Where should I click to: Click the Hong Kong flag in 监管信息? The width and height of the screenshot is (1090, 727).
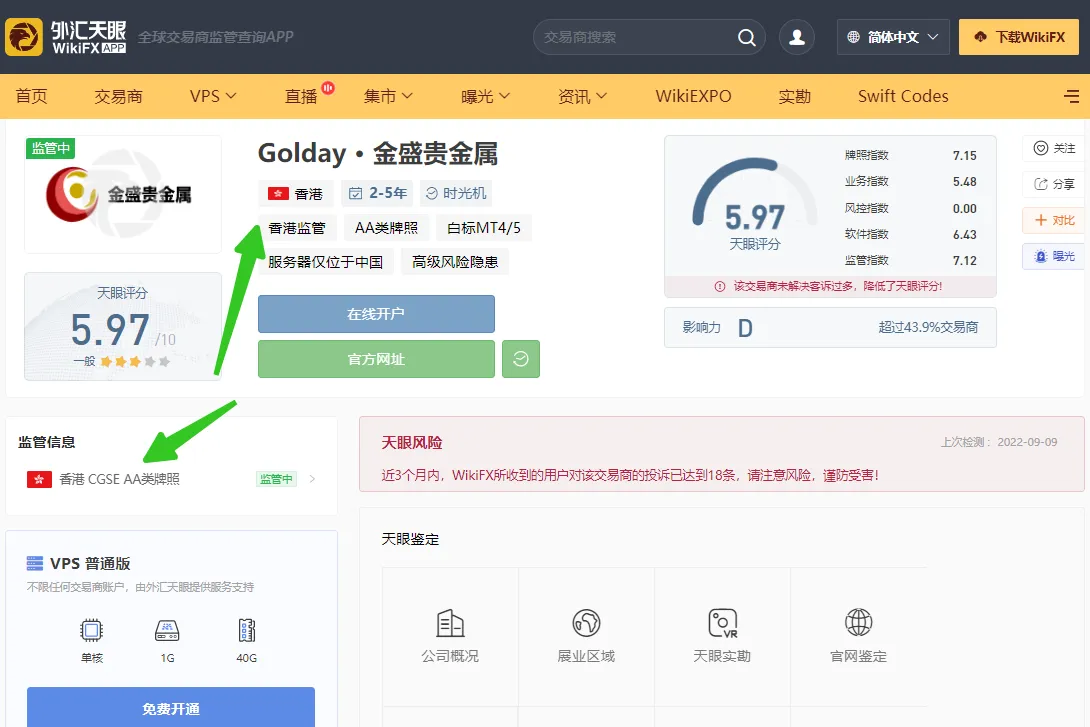point(39,479)
